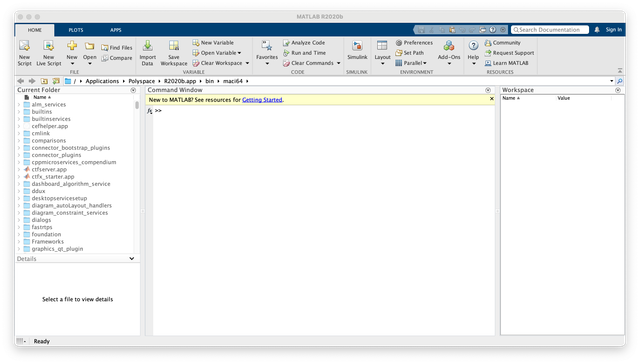640x364 pixels.
Task: Click Run and Time
Action: coord(304,53)
